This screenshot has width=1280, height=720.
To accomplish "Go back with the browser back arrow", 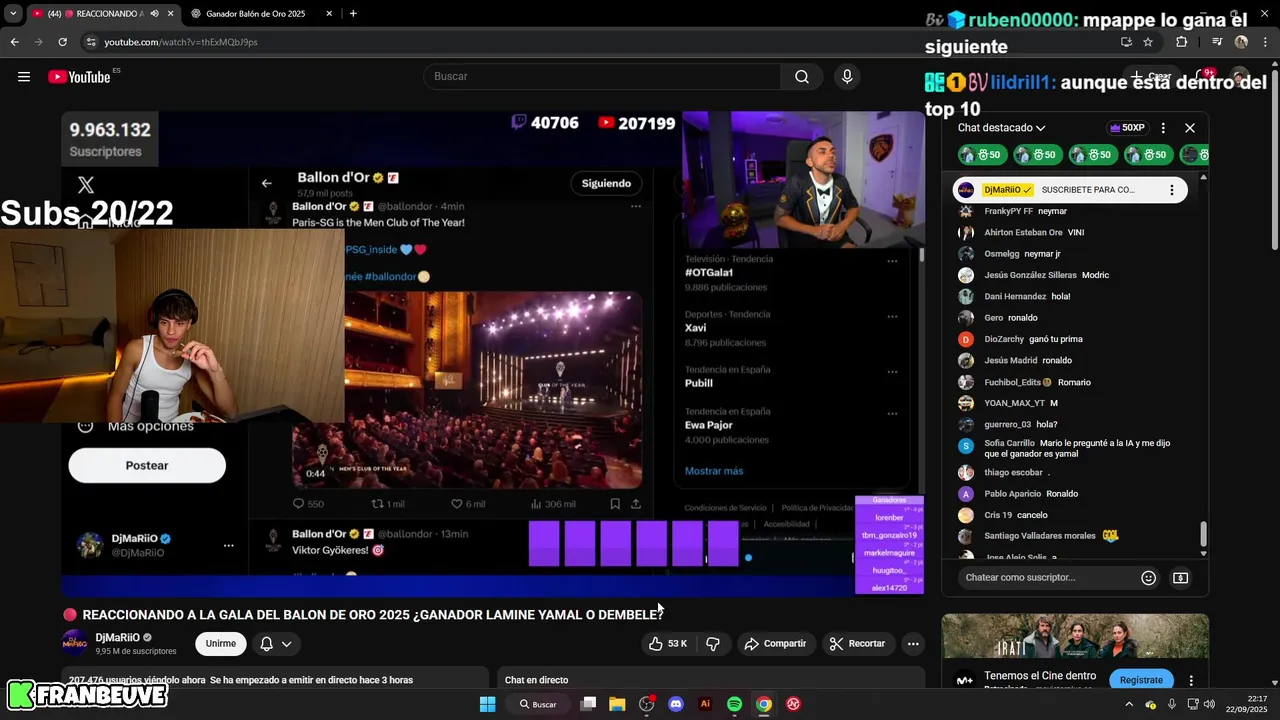I will pos(14,42).
